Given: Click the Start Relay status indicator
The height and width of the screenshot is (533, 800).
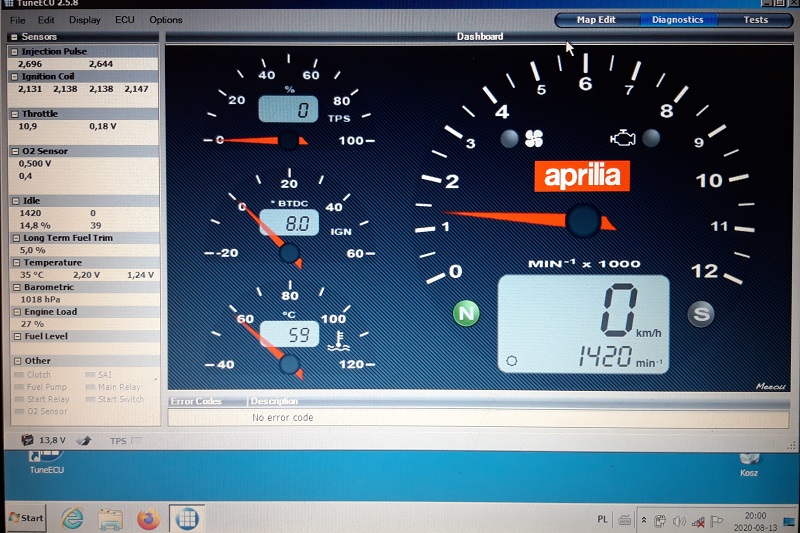Looking at the screenshot, I should tap(19, 399).
